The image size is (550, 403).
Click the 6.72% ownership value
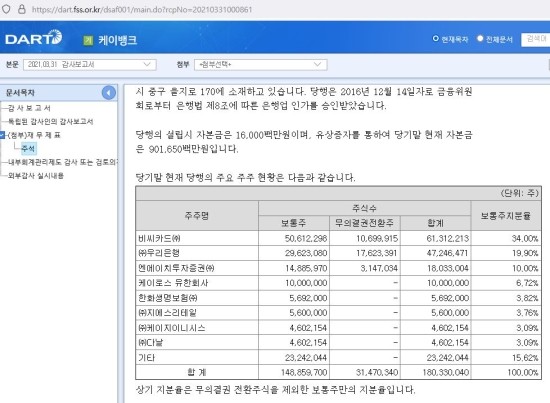(x=527, y=283)
